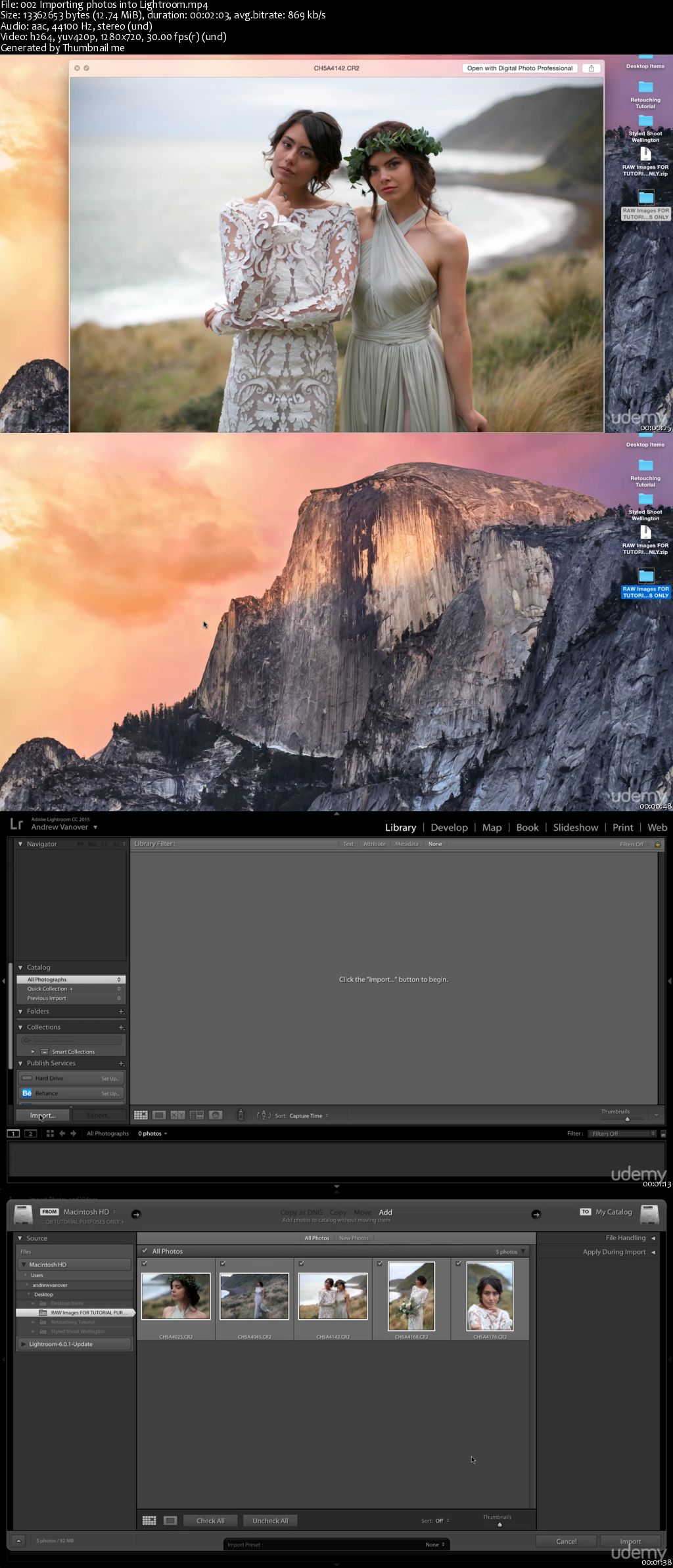The width and height of the screenshot is (673, 1568).
Task: Click second window display button 2
Action: click(30, 1133)
